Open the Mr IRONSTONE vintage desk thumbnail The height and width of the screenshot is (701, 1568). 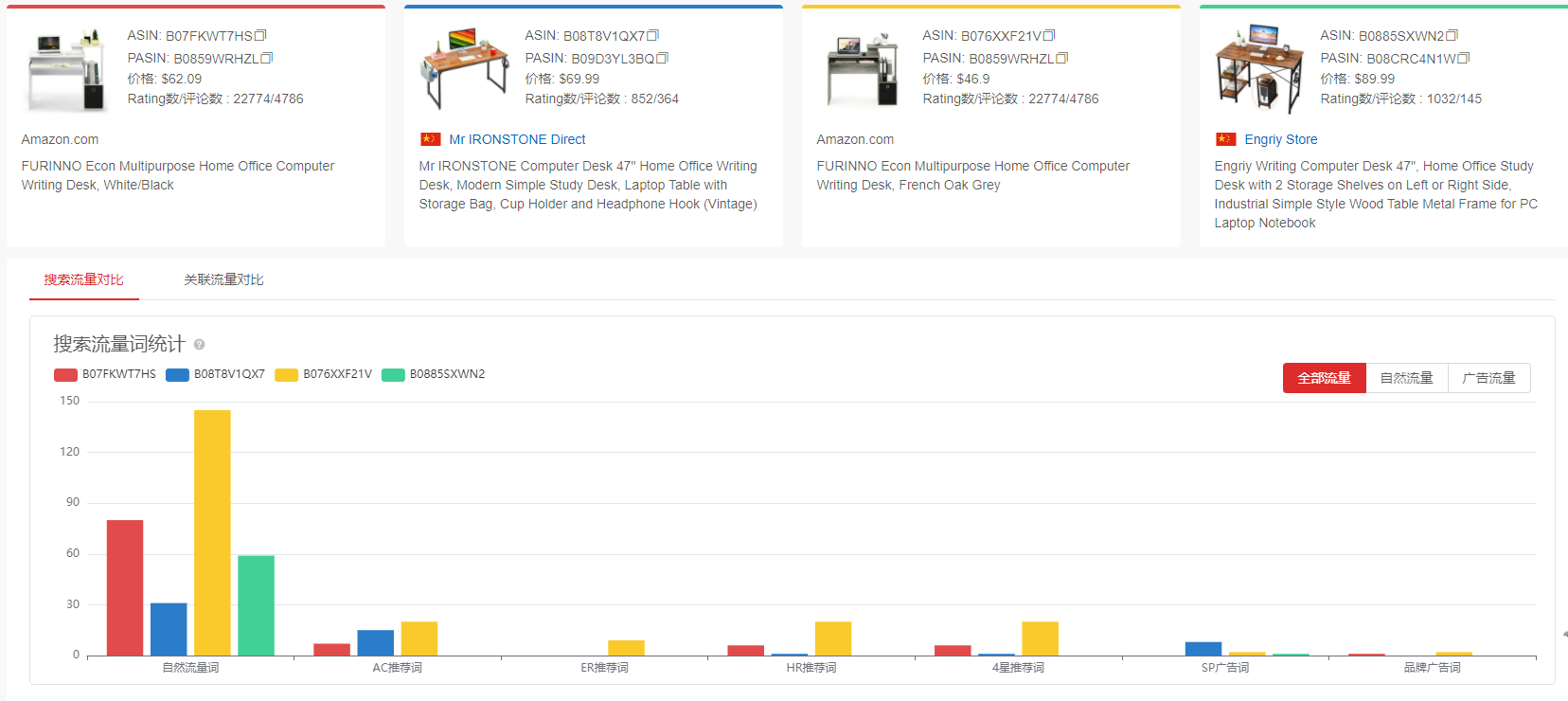coord(464,68)
